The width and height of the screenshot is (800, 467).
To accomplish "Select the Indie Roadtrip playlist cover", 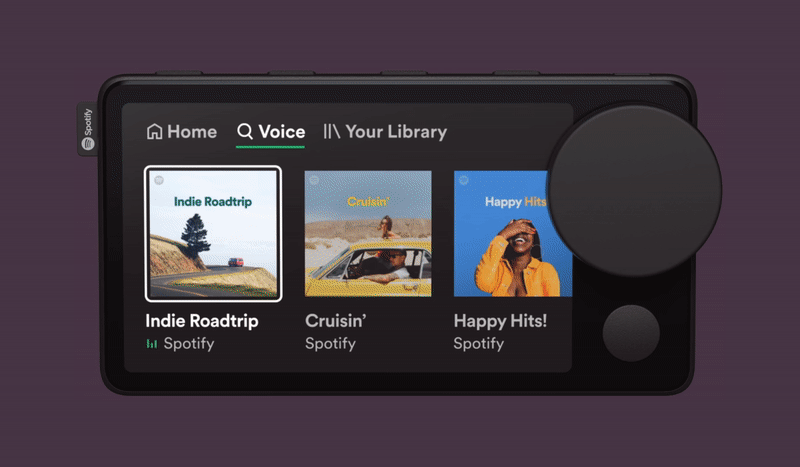I will coord(213,234).
